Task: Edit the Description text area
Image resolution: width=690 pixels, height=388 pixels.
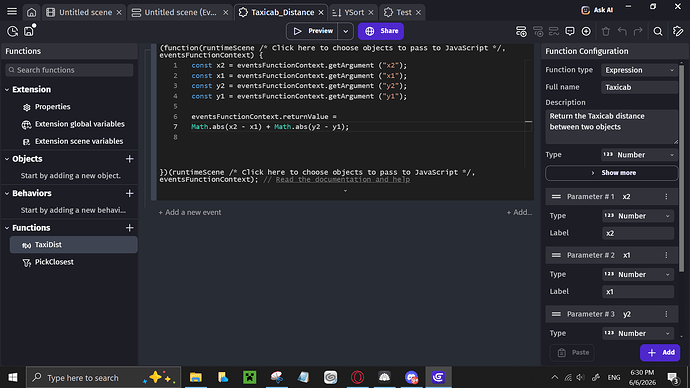Action: coord(611,127)
